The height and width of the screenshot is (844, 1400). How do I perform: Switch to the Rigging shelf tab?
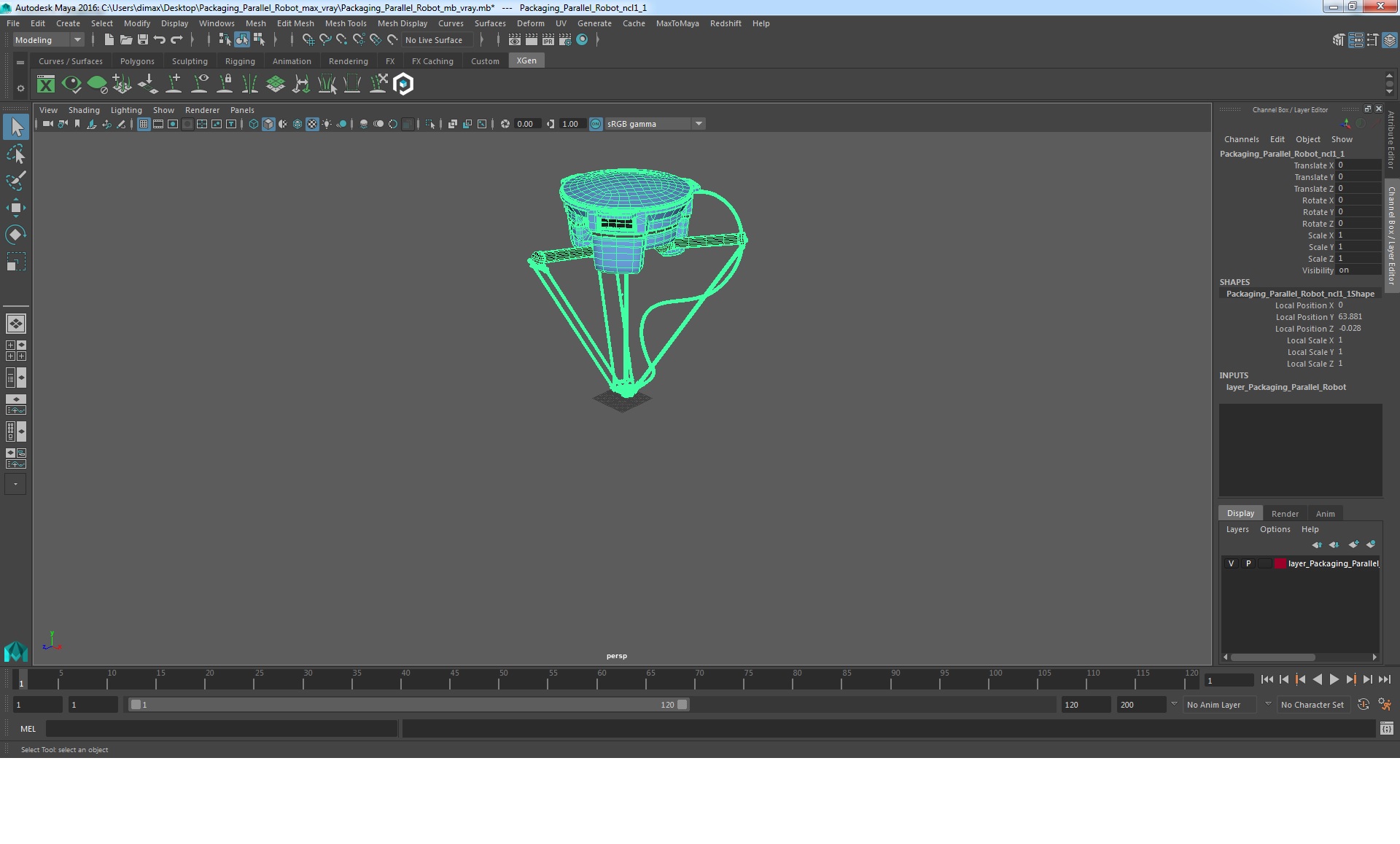(x=240, y=61)
